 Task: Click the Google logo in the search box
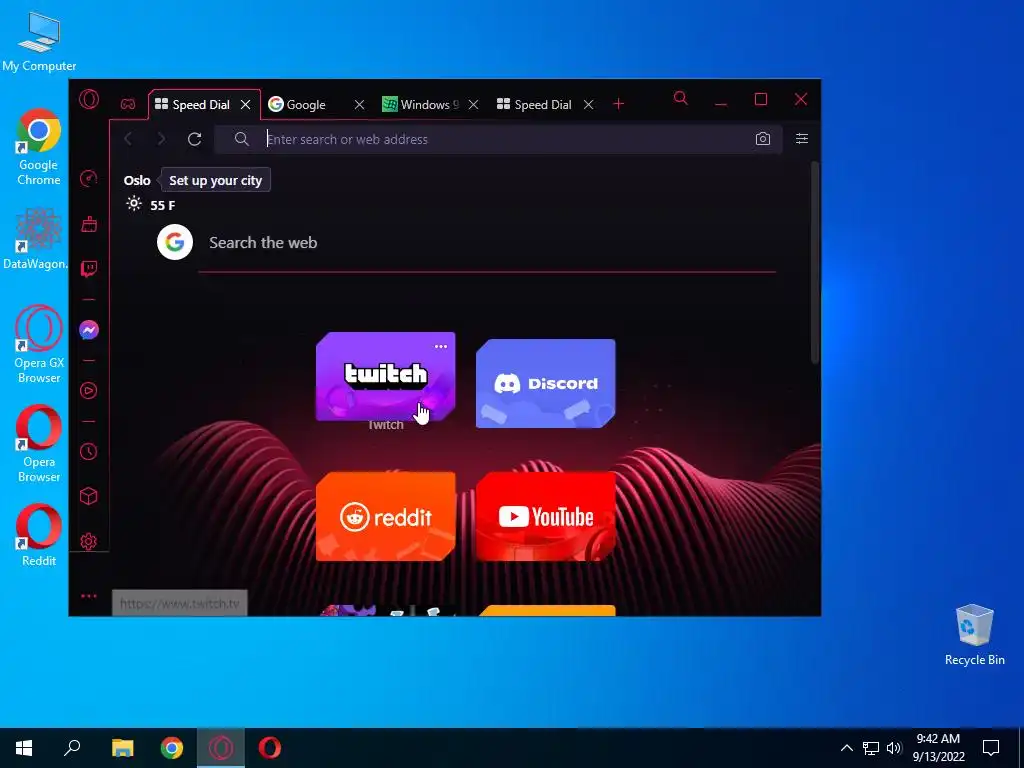174,242
